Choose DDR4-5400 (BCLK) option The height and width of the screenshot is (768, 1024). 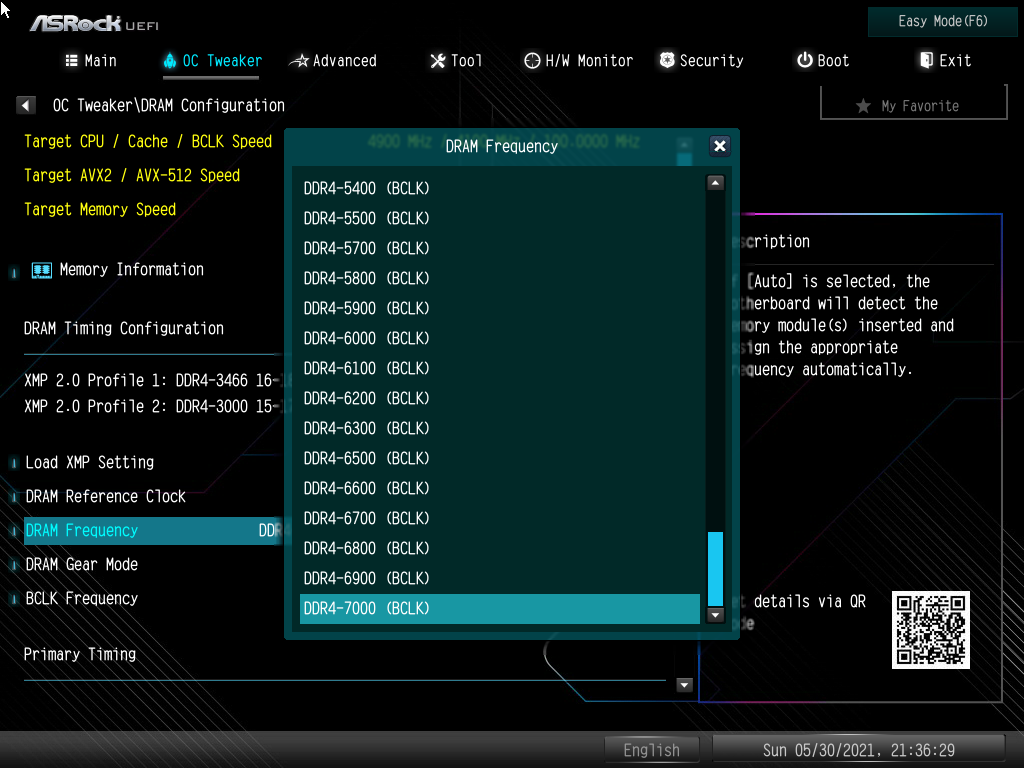point(366,188)
